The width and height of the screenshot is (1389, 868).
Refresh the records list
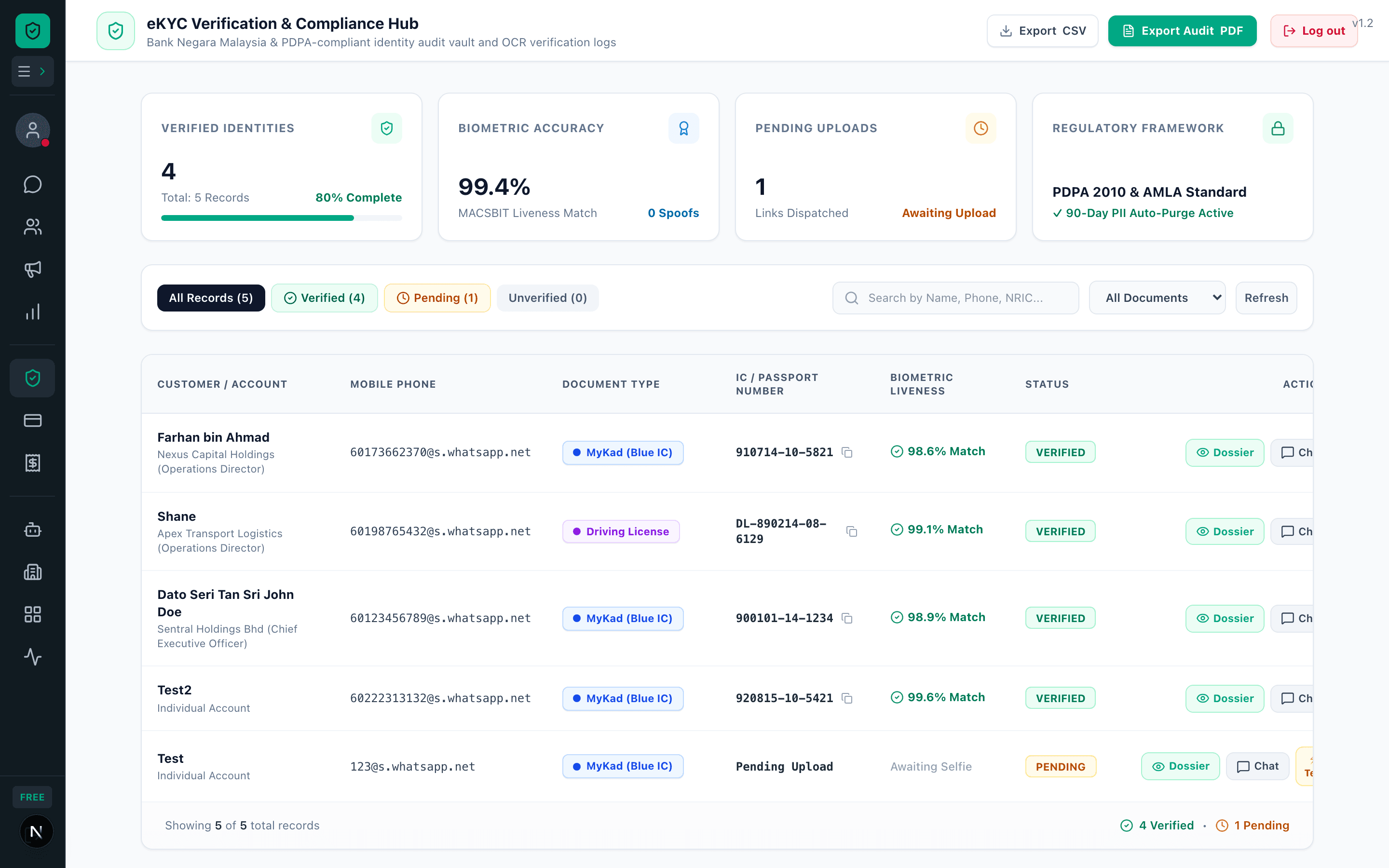[1266, 298]
